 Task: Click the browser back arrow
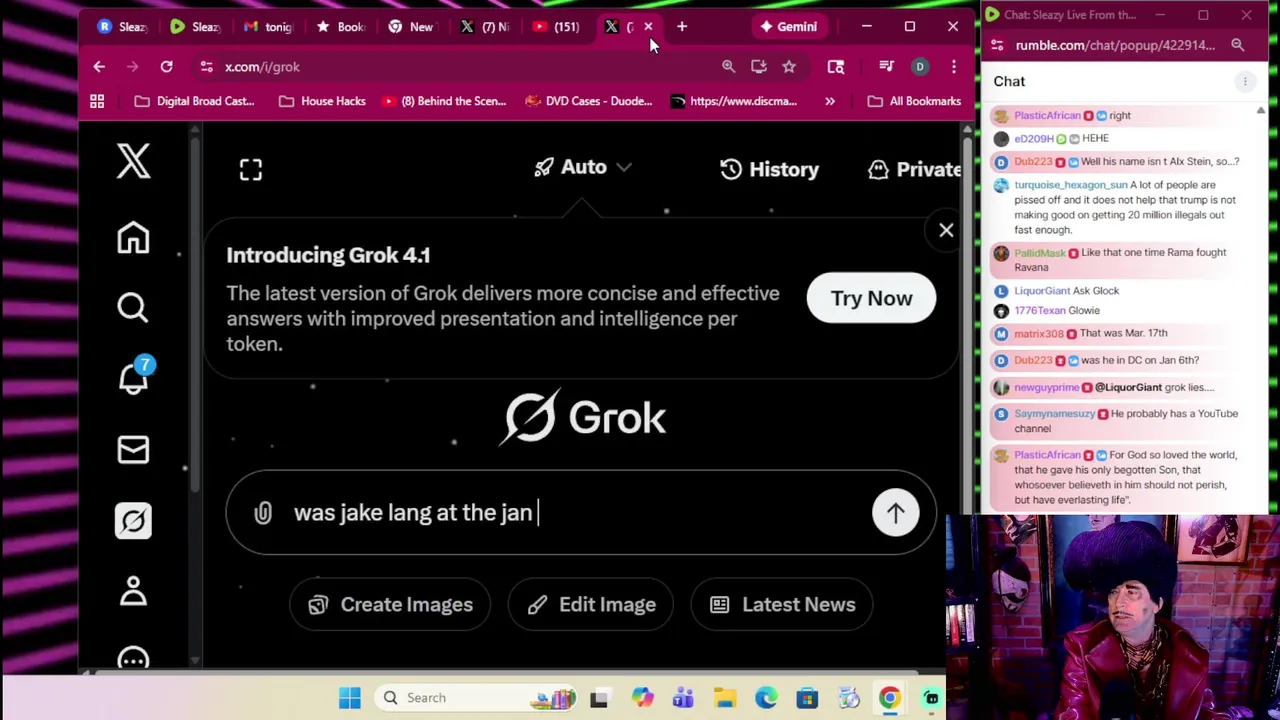[x=99, y=66]
